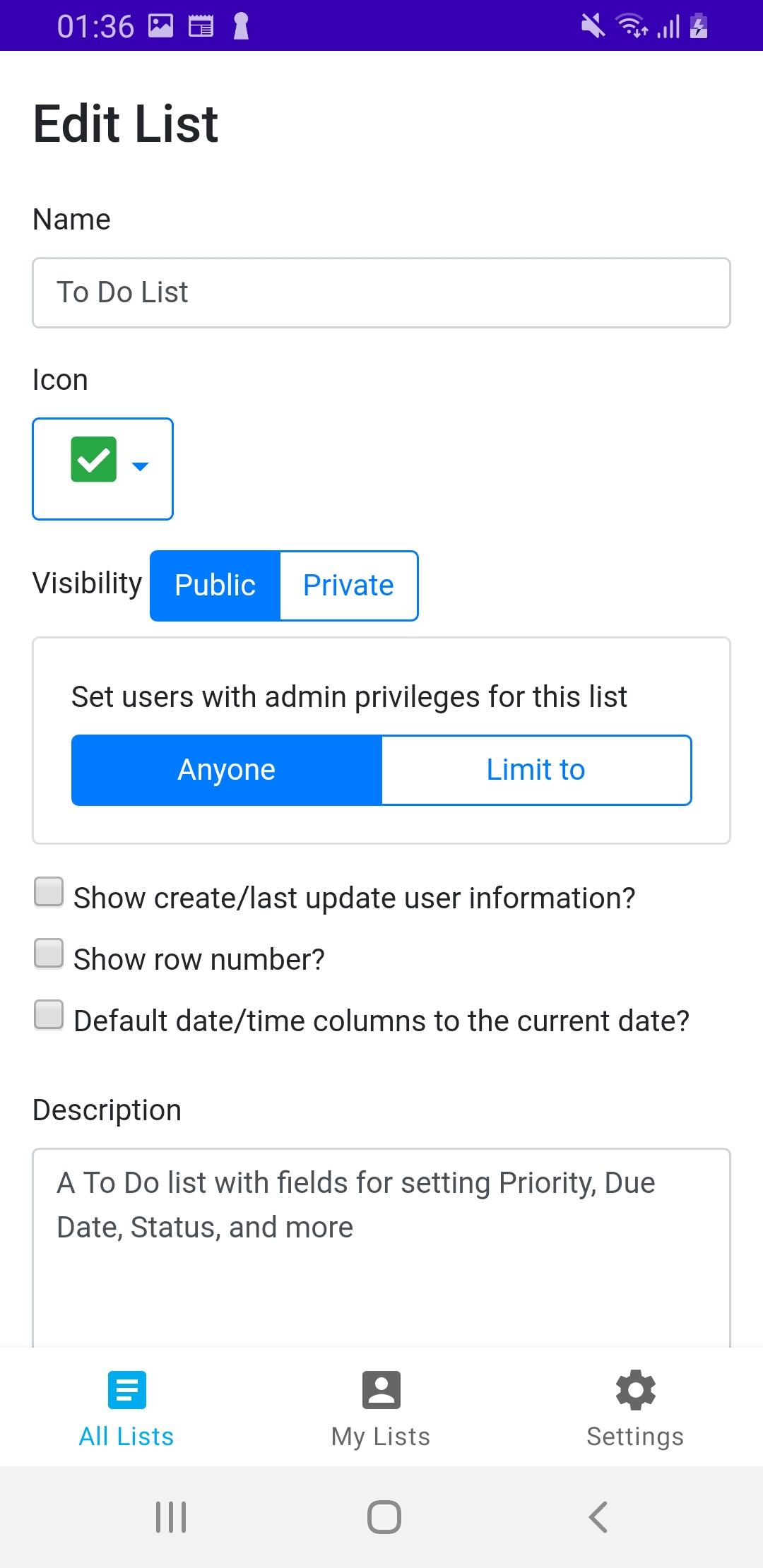The height and width of the screenshot is (1568, 763).
Task: Tap the All Lists icon
Action: click(127, 1389)
